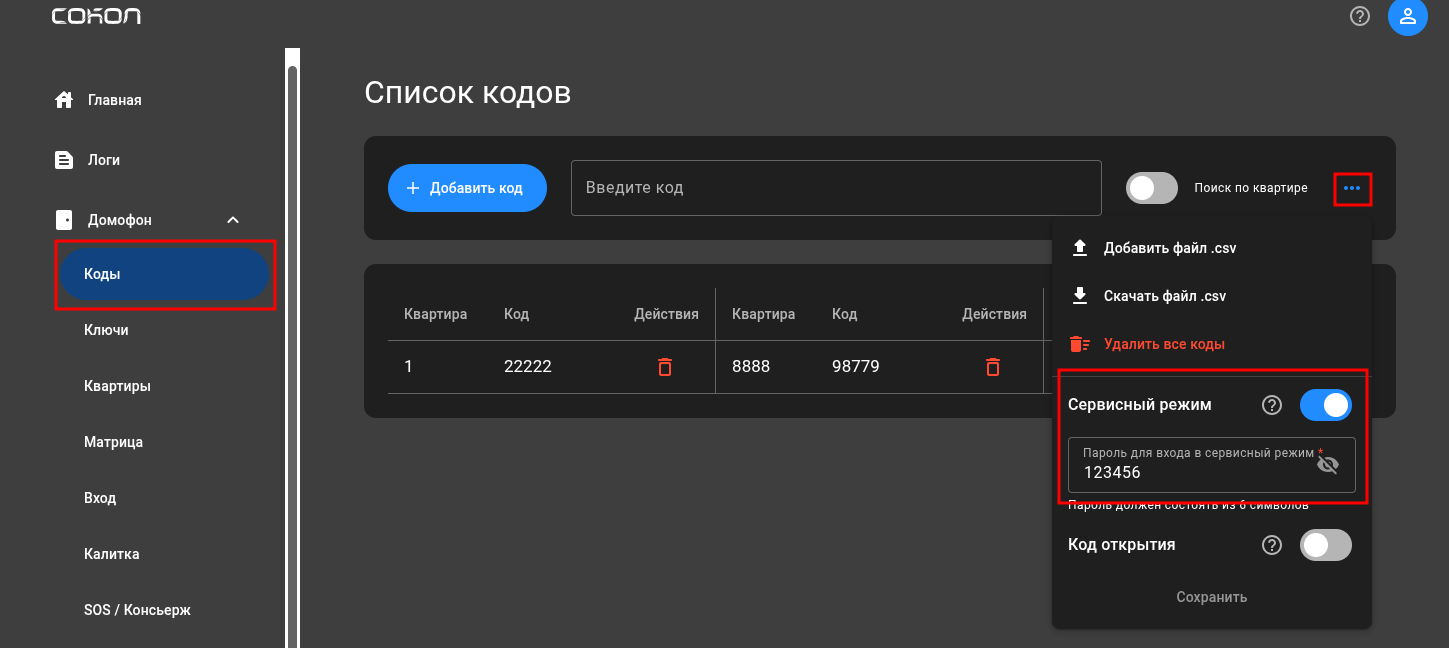1449x648 pixels.
Task: Toggle password visibility eye icon
Action: click(x=1328, y=465)
